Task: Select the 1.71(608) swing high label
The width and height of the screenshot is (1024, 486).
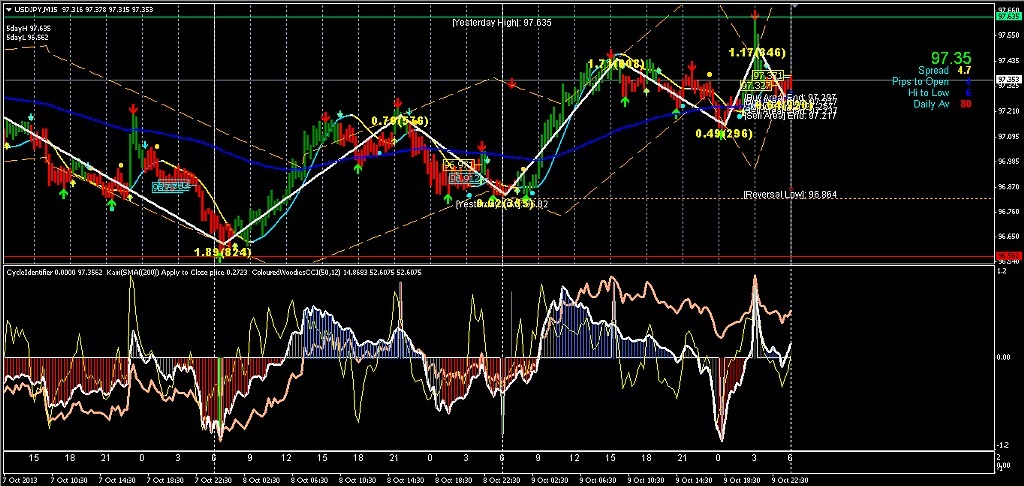Action: [616, 64]
